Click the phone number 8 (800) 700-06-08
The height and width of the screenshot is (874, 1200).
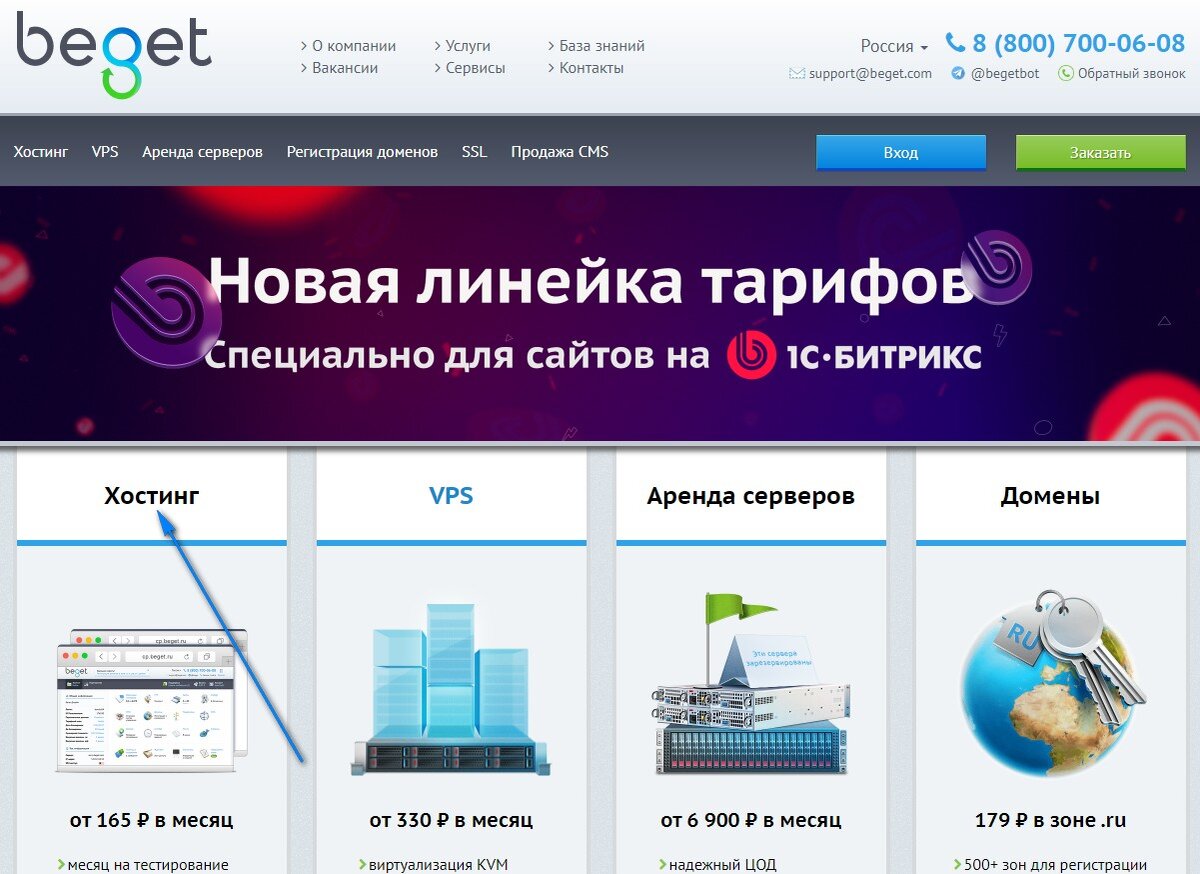(x=1078, y=43)
